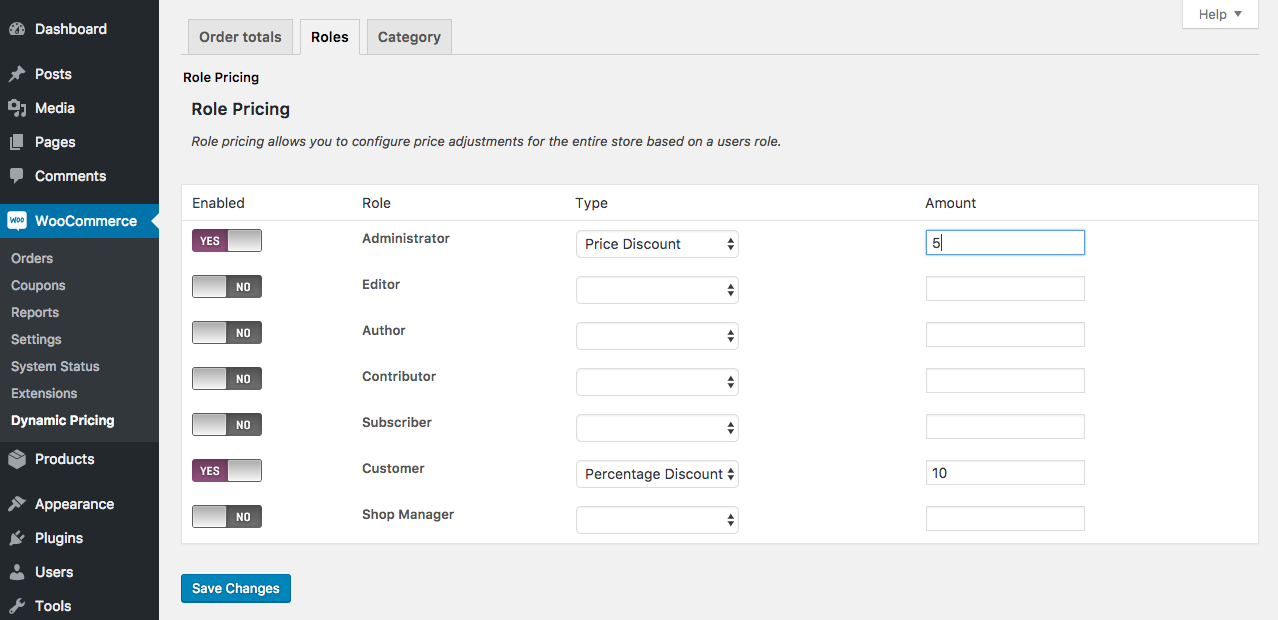Click the Customer Amount input field
The width and height of the screenshot is (1278, 620).
[x=1004, y=472]
